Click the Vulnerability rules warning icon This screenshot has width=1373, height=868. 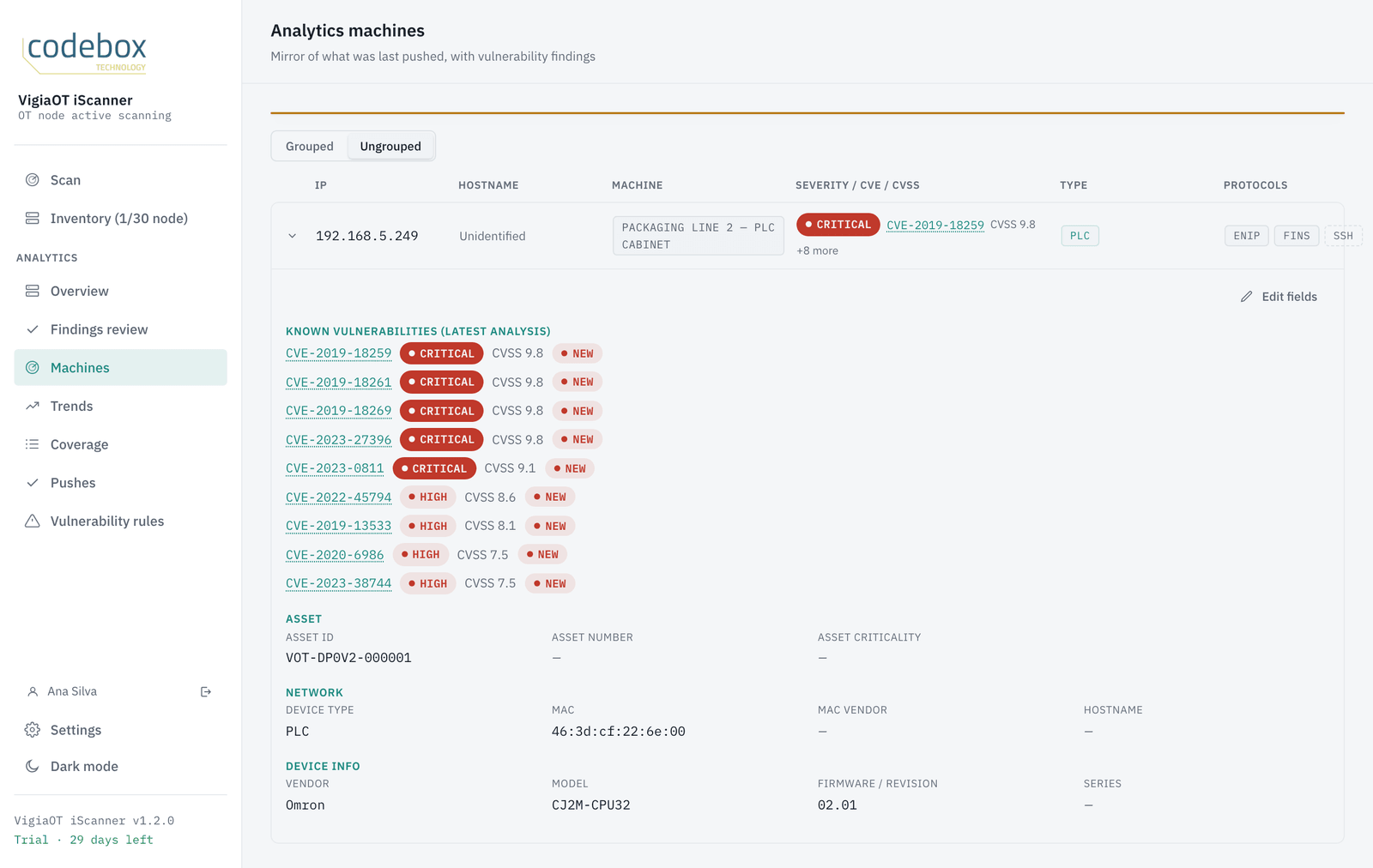click(x=33, y=521)
